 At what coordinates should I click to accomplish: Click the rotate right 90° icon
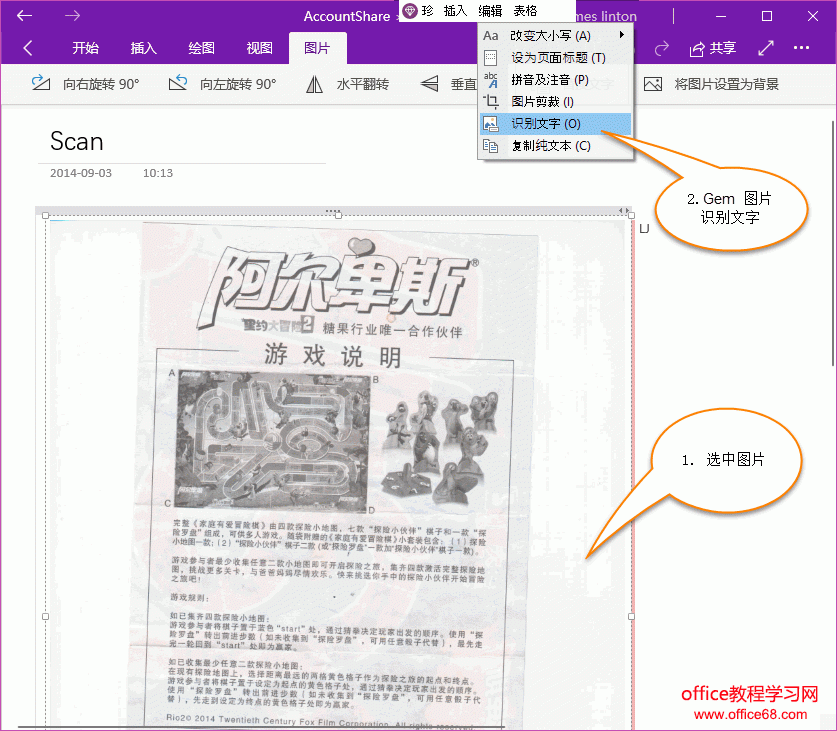[41, 84]
